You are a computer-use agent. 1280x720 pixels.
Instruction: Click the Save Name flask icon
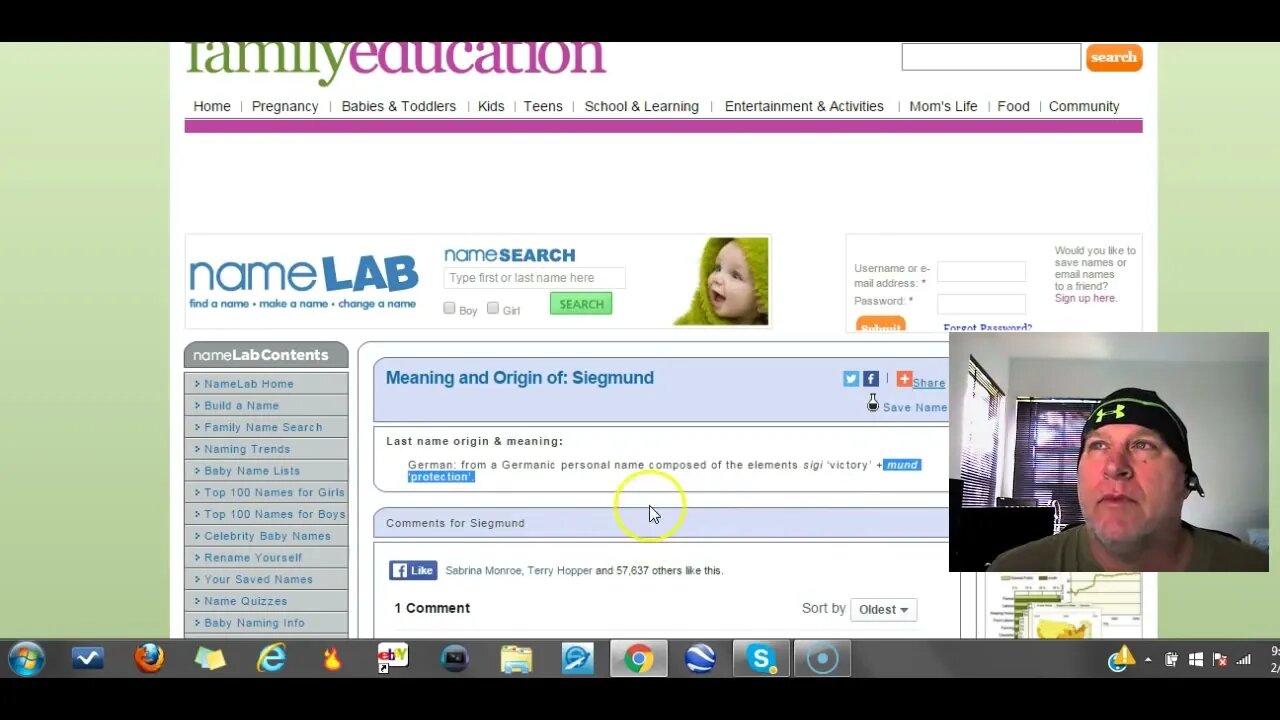[x=873, y=403]
